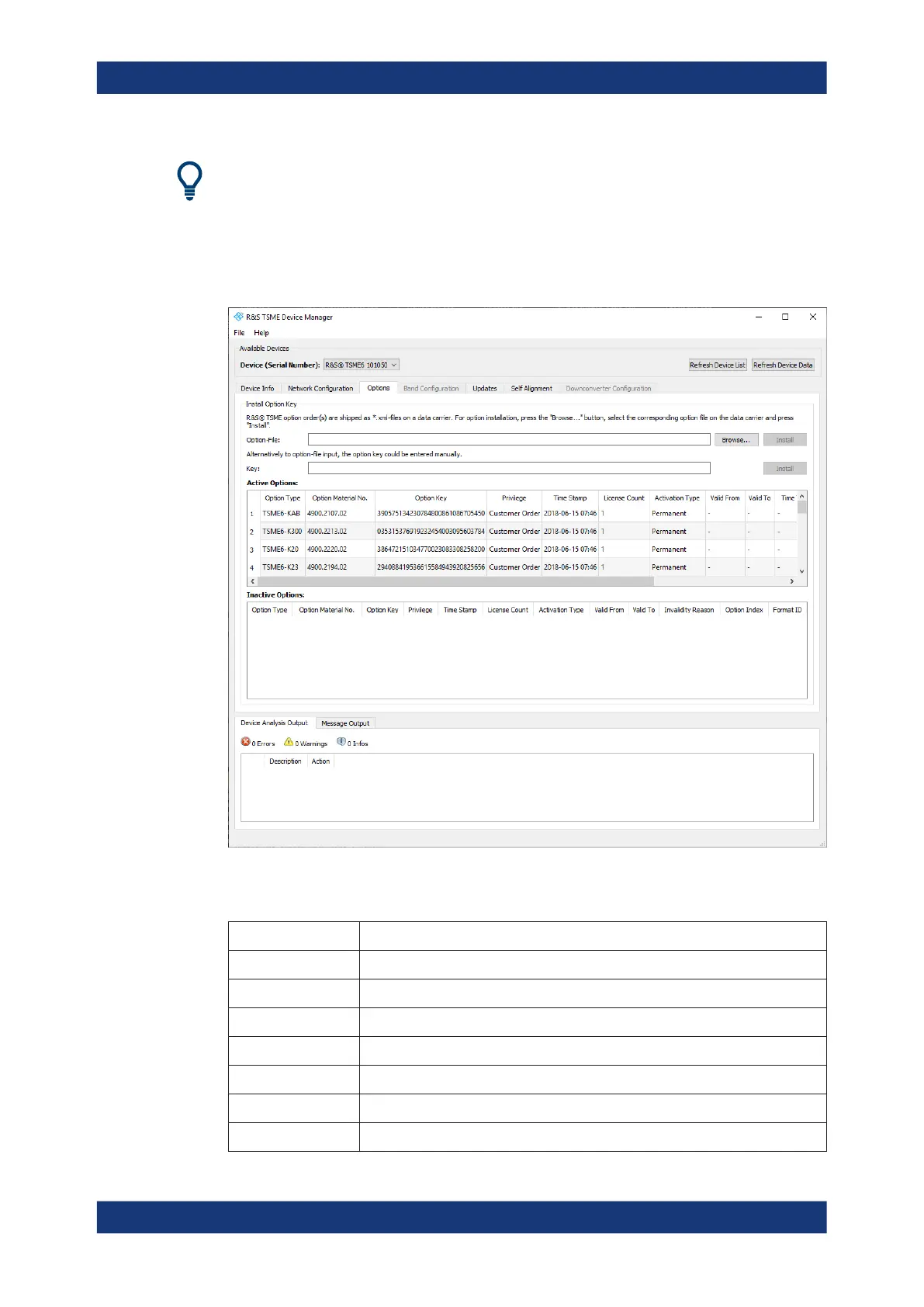Switch to the Network Configuration tab
Screen dimensions: 924x1307
tap(320, 388)
